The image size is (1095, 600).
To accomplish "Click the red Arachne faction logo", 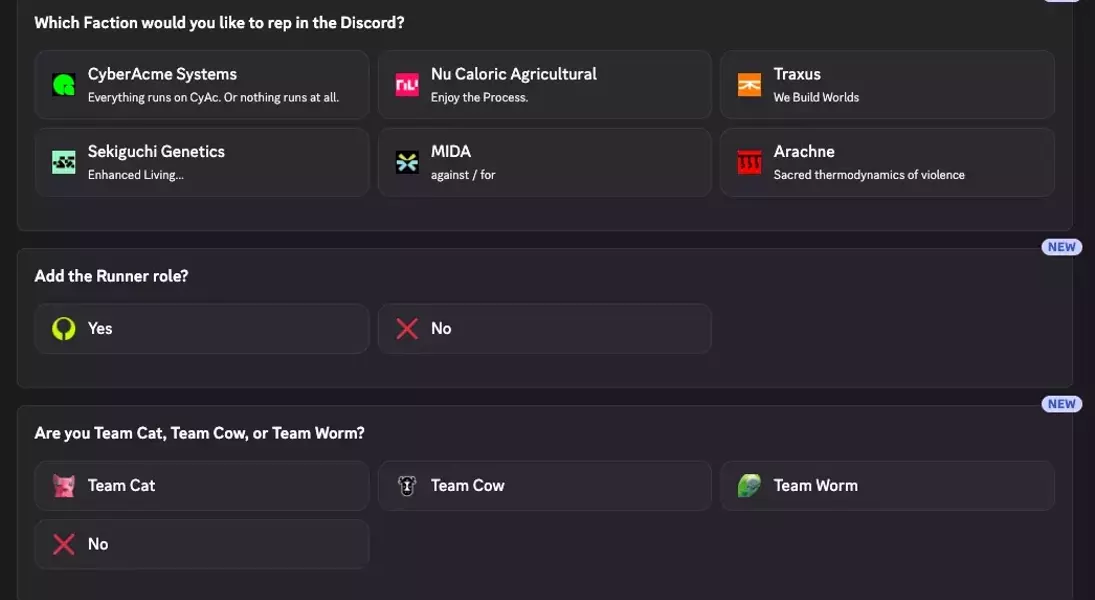I will [749, 162].
